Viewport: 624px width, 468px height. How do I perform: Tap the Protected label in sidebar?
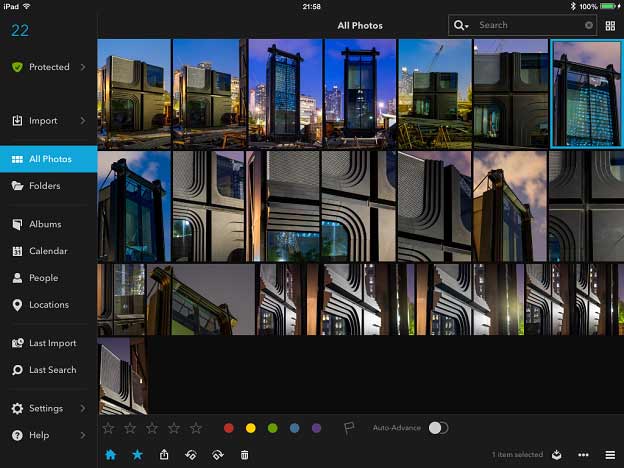[x=49, y=67]
